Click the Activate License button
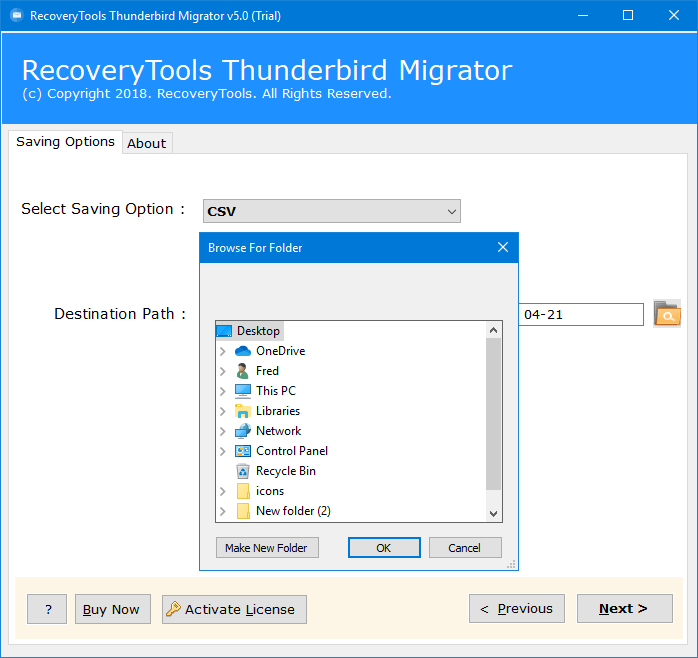Viewport: 698px width, 658px height. 234,609
